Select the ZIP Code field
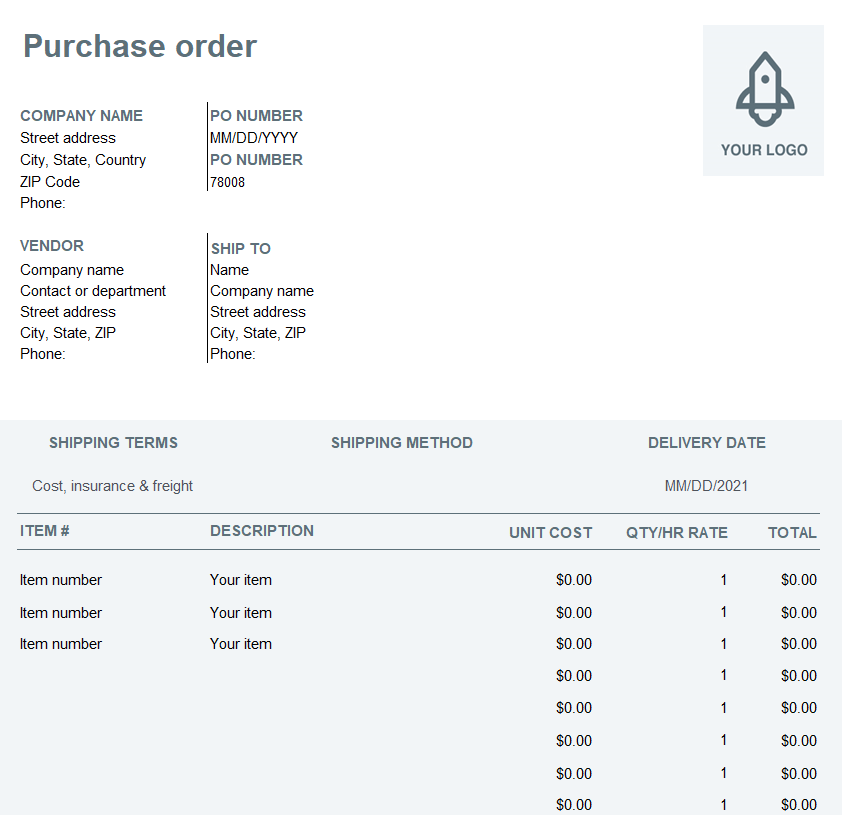Image resolution: width=842 pixels, height=815 pixels. (x=50, y=182)
